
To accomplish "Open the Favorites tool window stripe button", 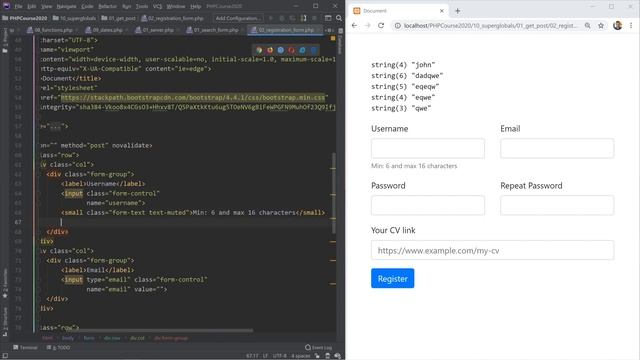I will click(x=5, y=283).
